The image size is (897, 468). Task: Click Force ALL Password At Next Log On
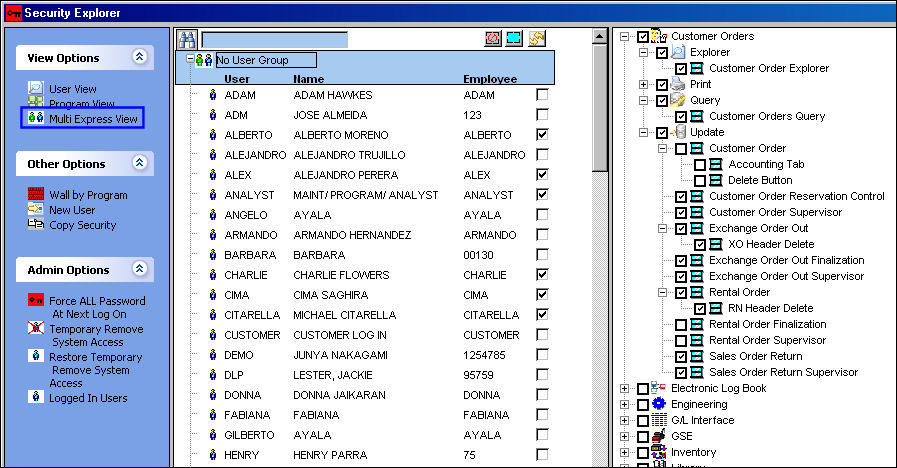pos(97,307)
